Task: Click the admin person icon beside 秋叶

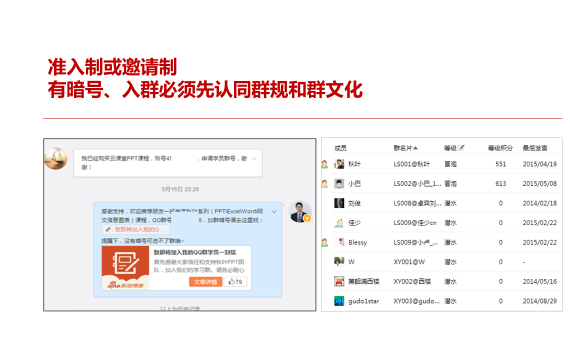Action: click(325, 164)
